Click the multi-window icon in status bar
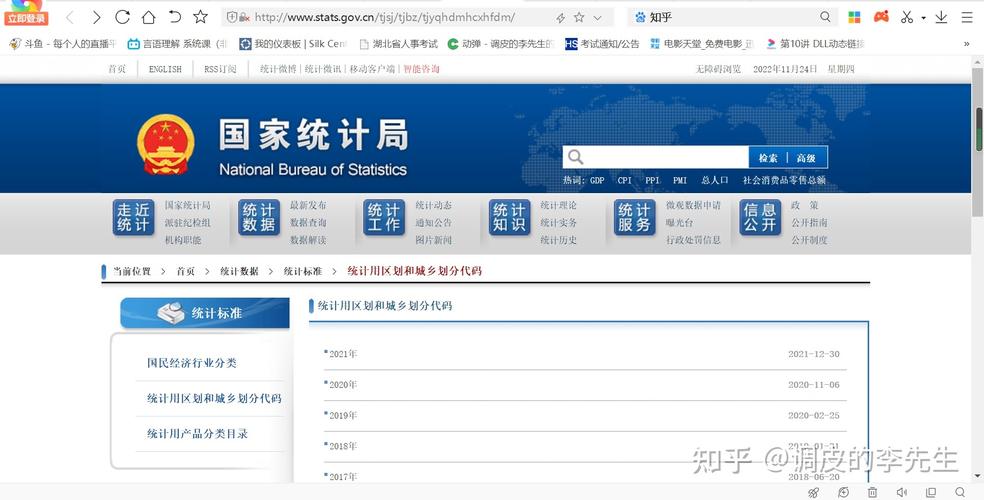The width and height of the screenshot is (984, 500). (931, 492)
